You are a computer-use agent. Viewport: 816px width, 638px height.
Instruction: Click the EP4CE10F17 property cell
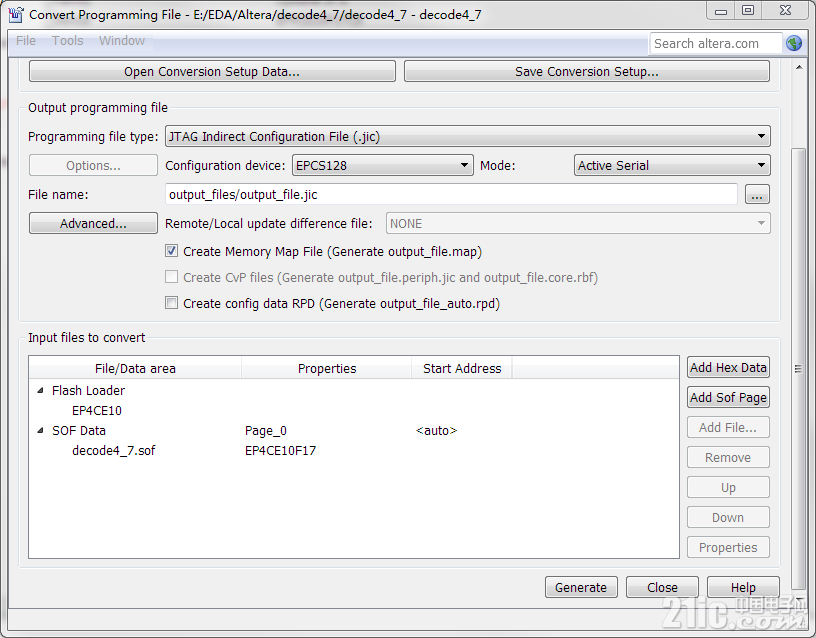click(280, 451)
